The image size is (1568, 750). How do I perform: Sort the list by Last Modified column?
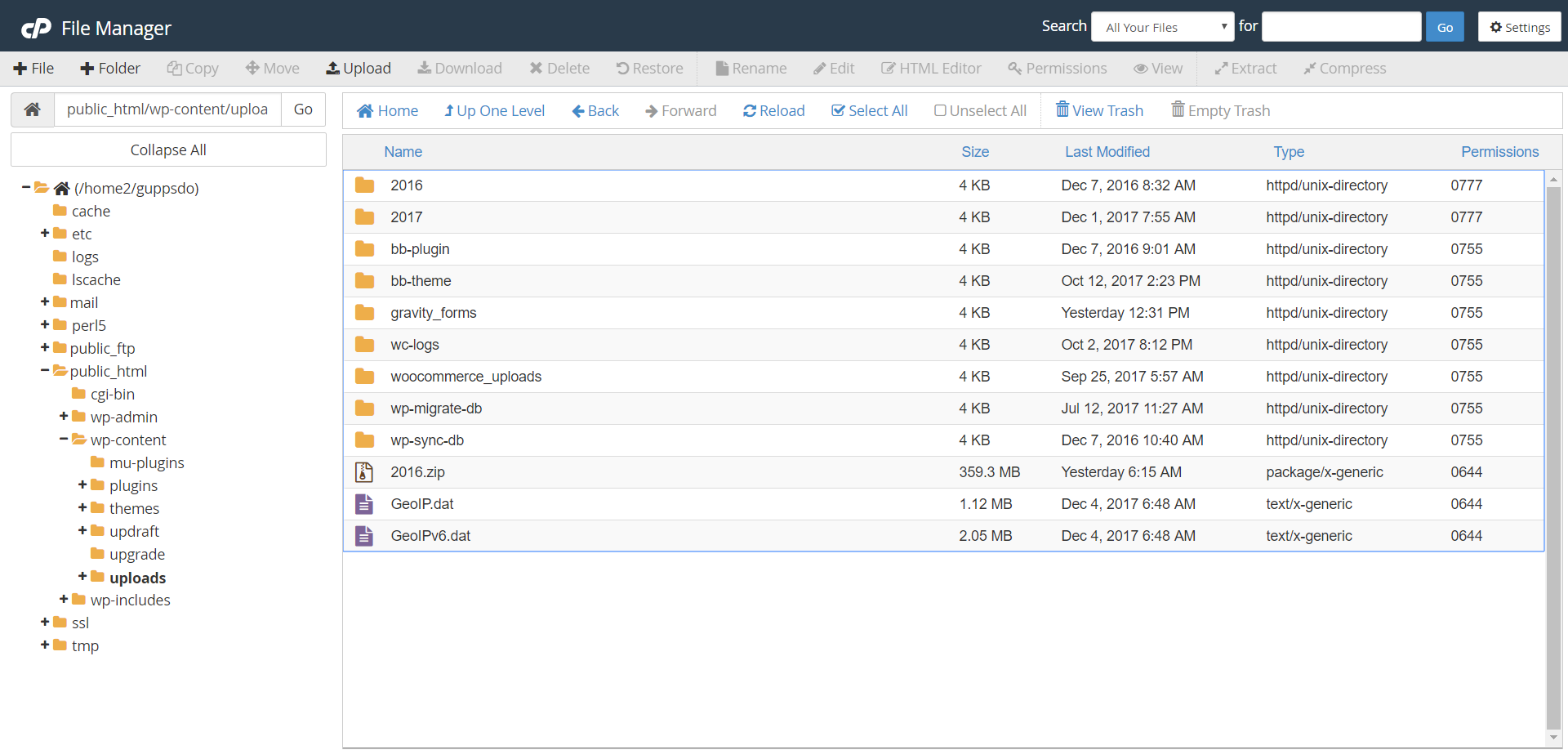(x=1107, y=152)
